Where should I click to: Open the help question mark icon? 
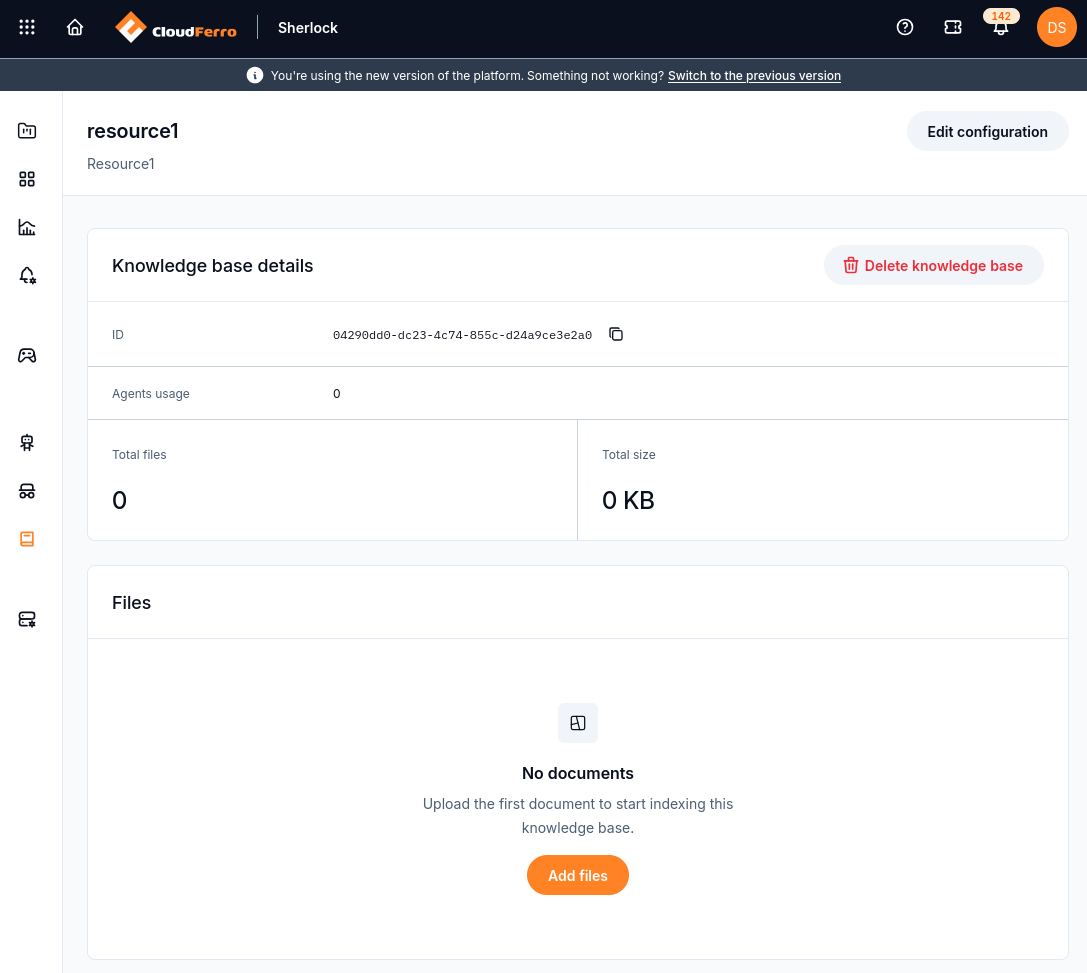[x=905, y=28]
